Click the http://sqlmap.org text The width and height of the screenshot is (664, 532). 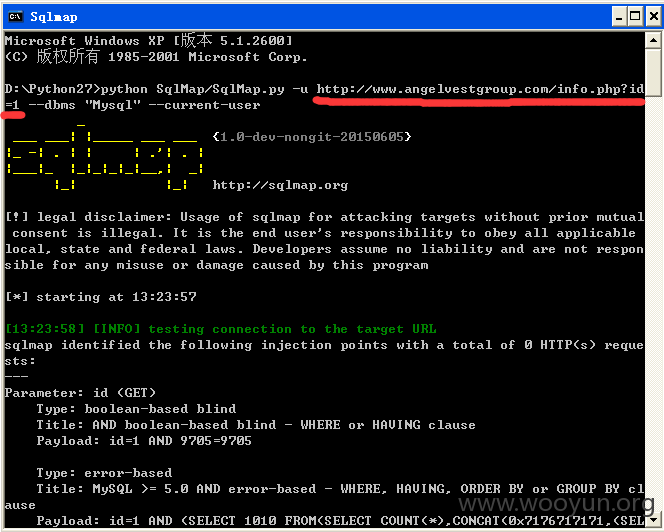tap(280, 185)
